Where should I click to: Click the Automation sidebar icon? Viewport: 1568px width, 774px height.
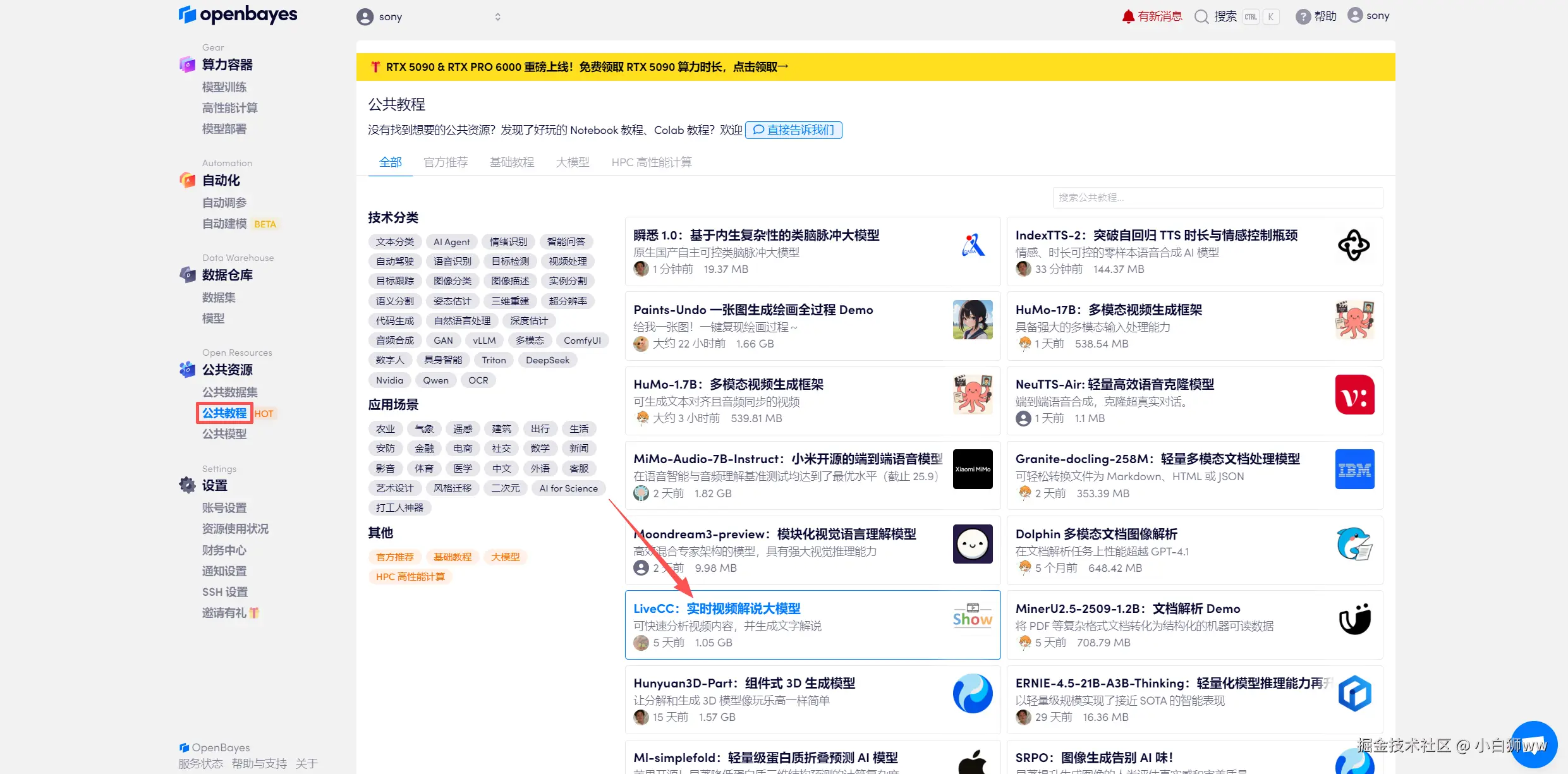pyautogui.click(x=187, y=180)
